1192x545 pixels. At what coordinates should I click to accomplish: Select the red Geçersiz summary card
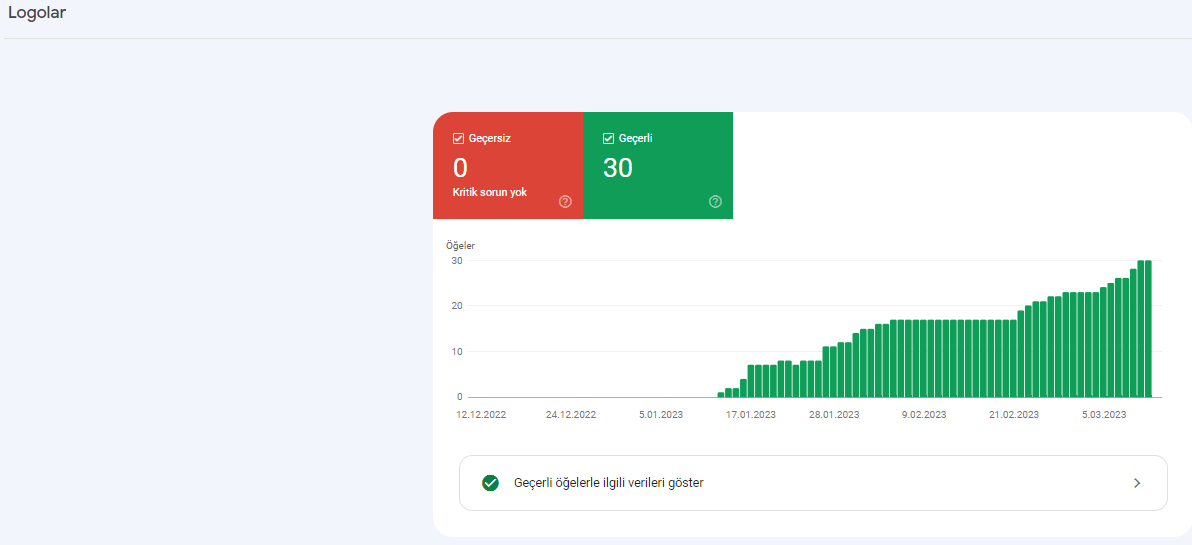pos(508,166)
